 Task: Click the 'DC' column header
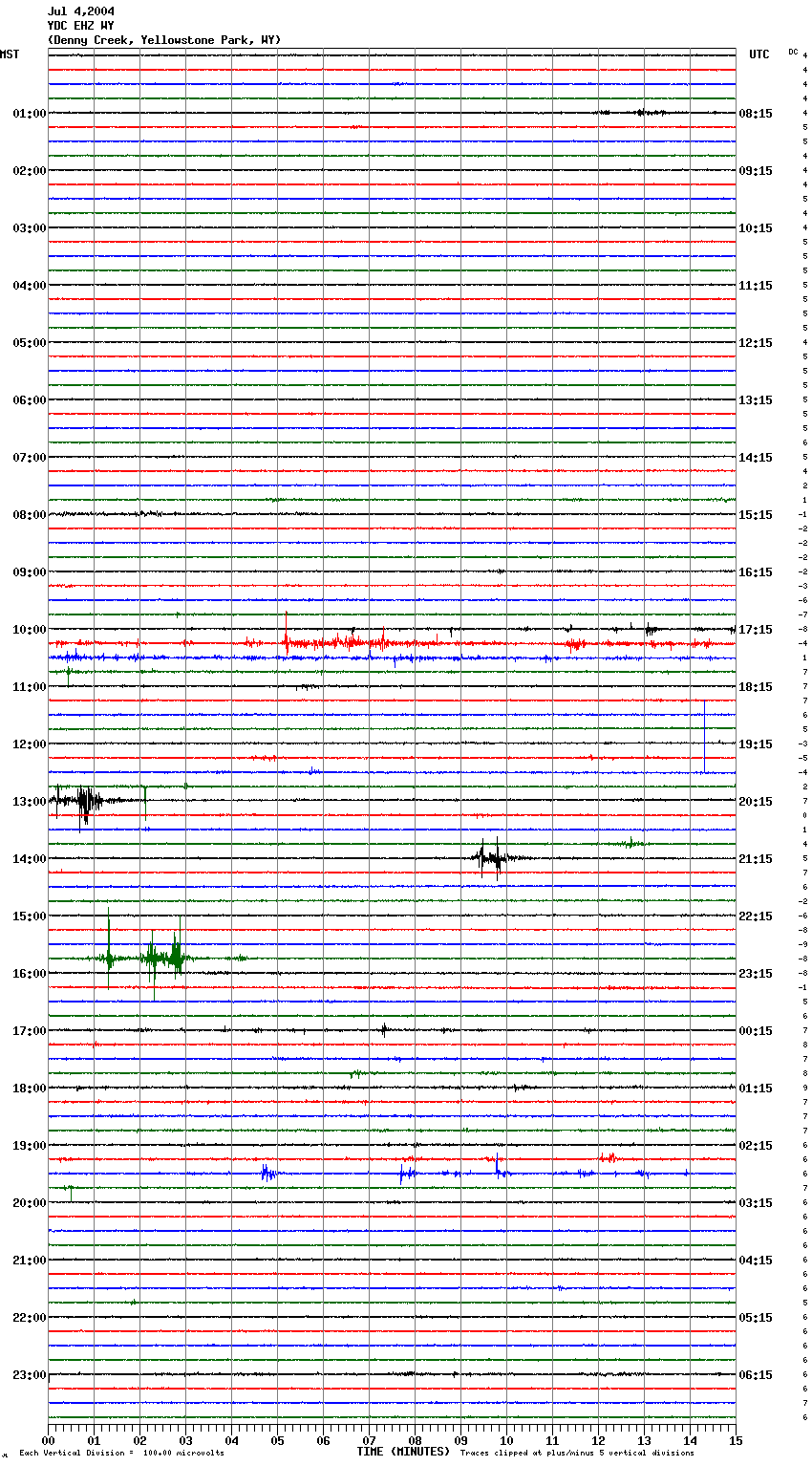(793, 52)
